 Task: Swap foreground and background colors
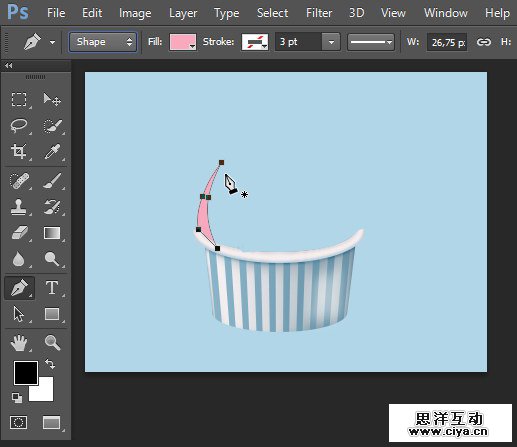pos(50,364)
